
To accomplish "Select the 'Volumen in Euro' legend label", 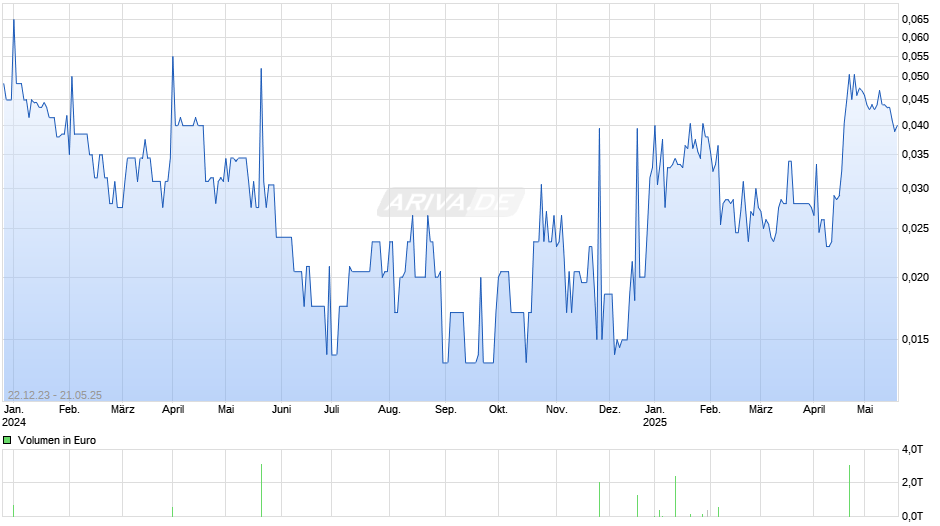I will click(57, 440).
